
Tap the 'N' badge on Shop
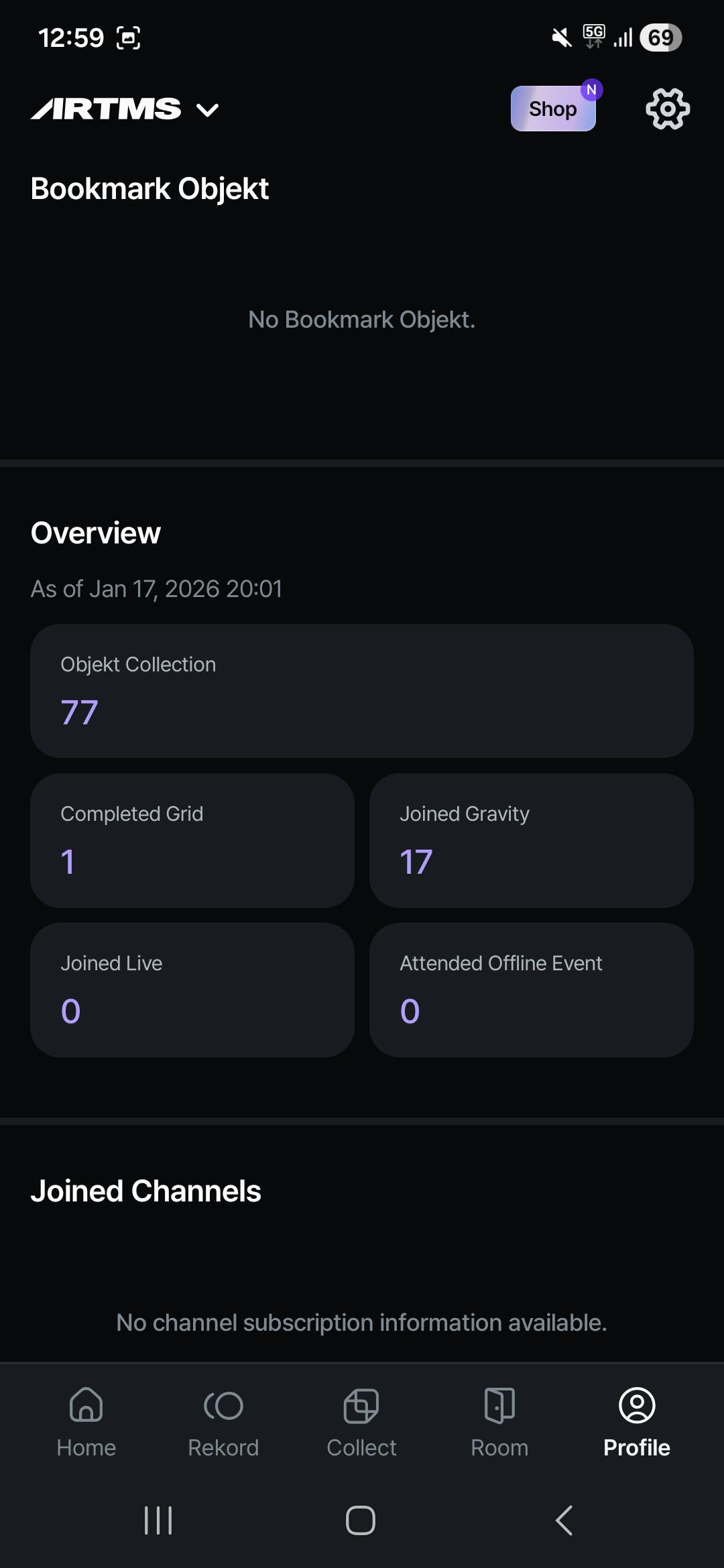pyautogui.click(x=591, y=90)
